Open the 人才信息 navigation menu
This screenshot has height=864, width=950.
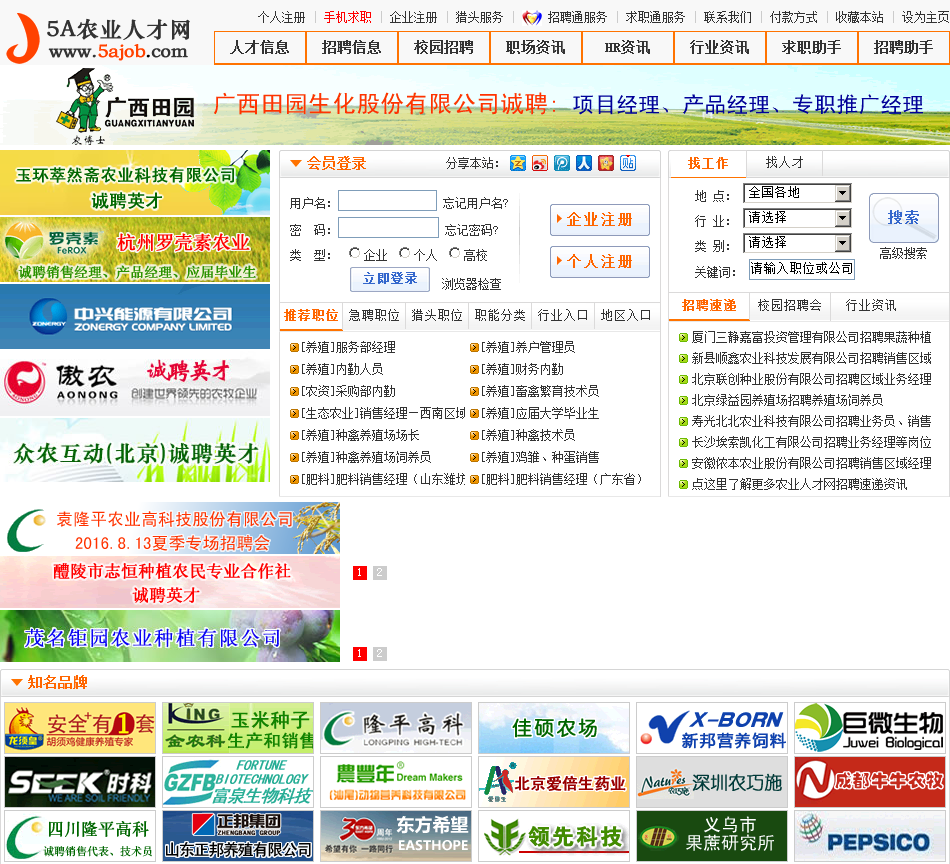click(260, 48)
